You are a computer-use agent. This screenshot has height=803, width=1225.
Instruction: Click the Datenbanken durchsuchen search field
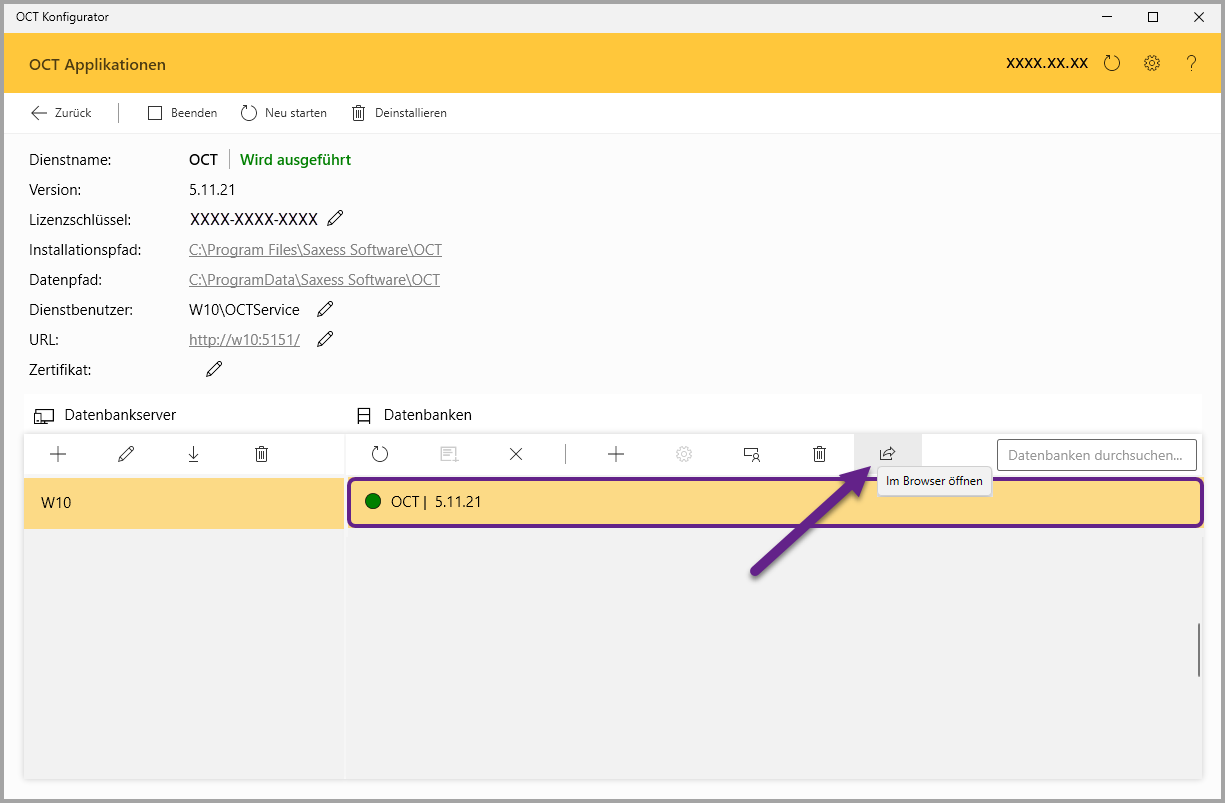click(1096, 455)
